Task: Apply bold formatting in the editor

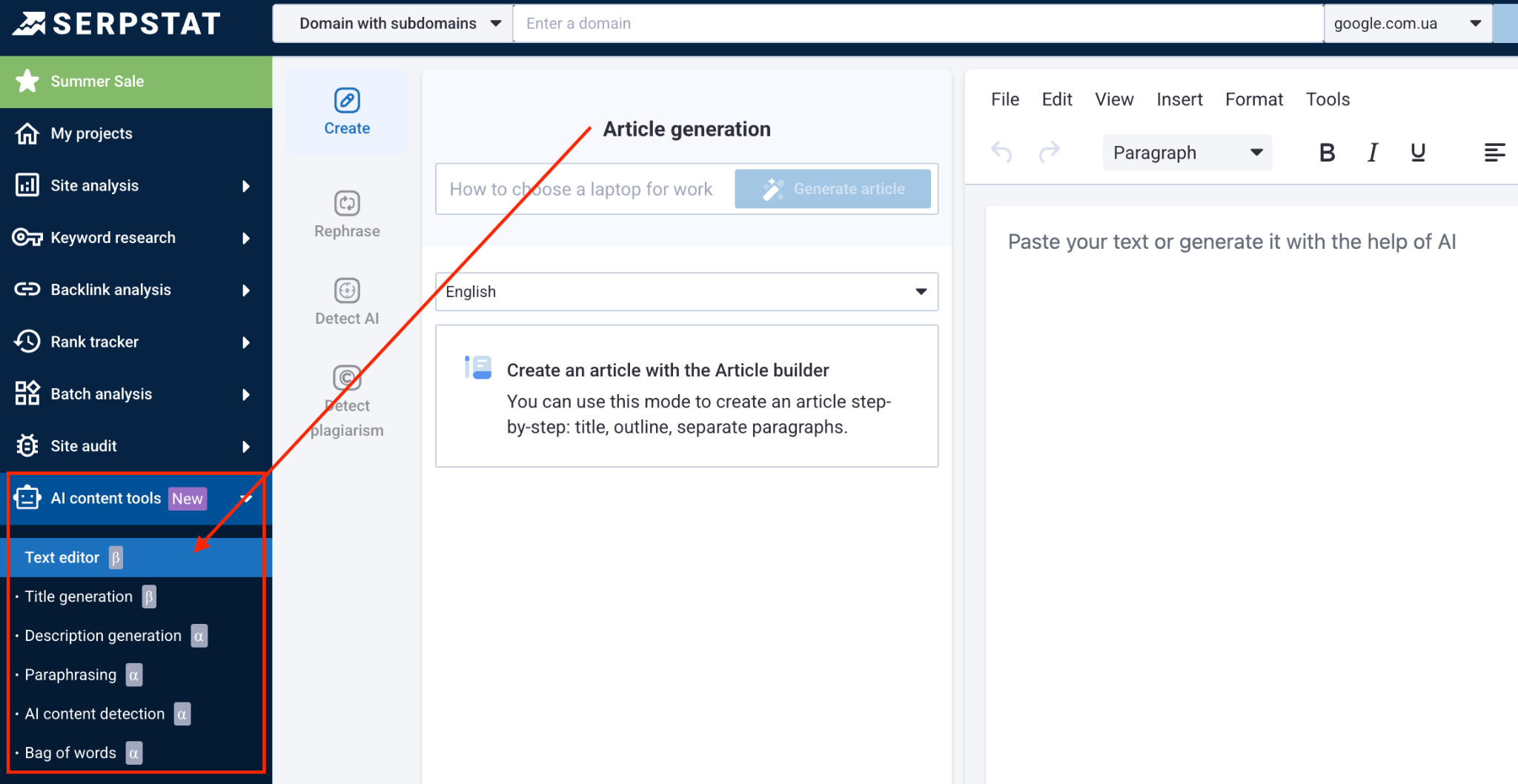Action: click(x=1326, y=152)
